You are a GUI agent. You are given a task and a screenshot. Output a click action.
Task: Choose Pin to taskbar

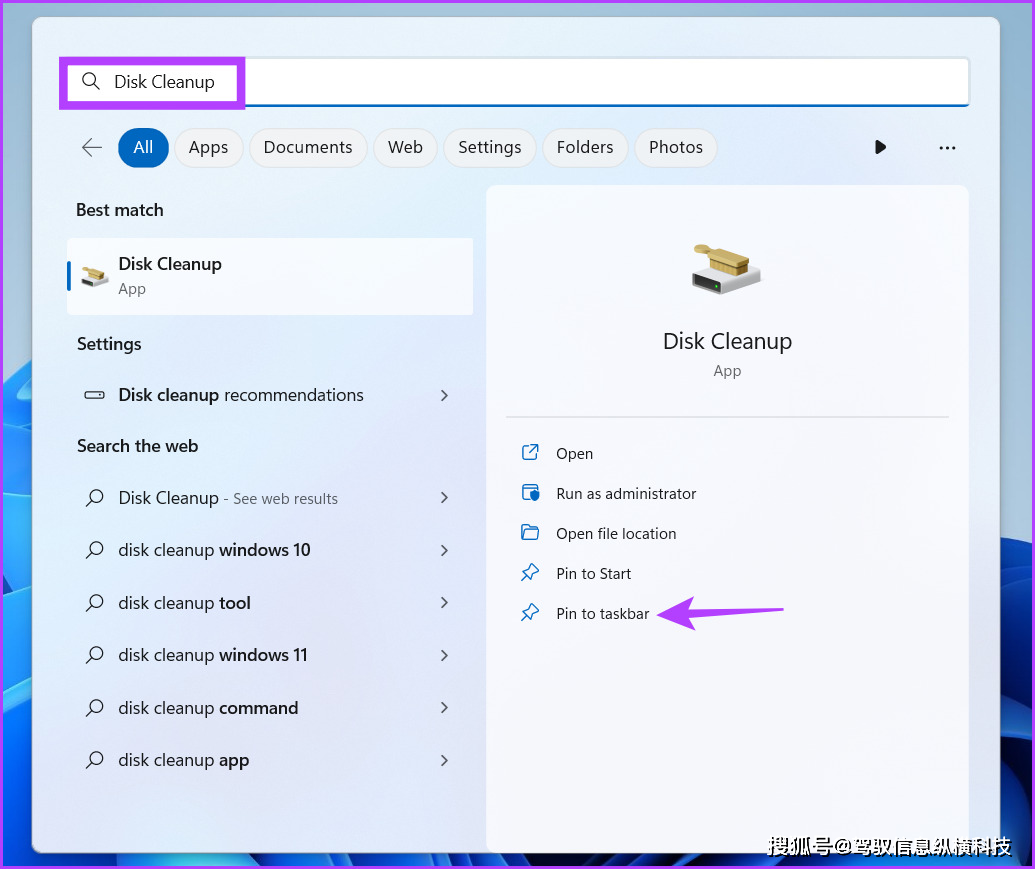[603, 614]
